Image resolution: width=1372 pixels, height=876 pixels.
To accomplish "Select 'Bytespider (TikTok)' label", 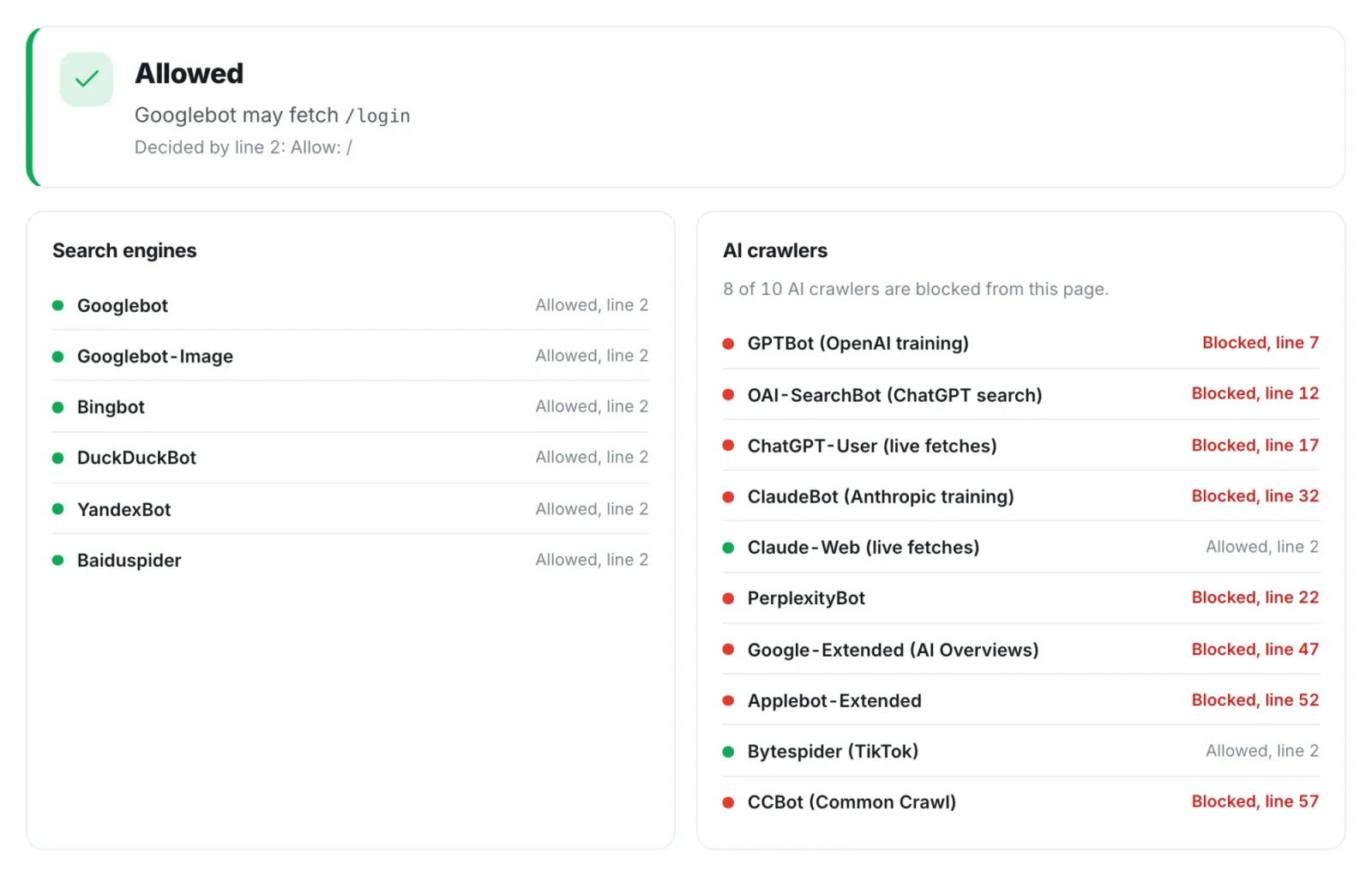I will 833,752.
